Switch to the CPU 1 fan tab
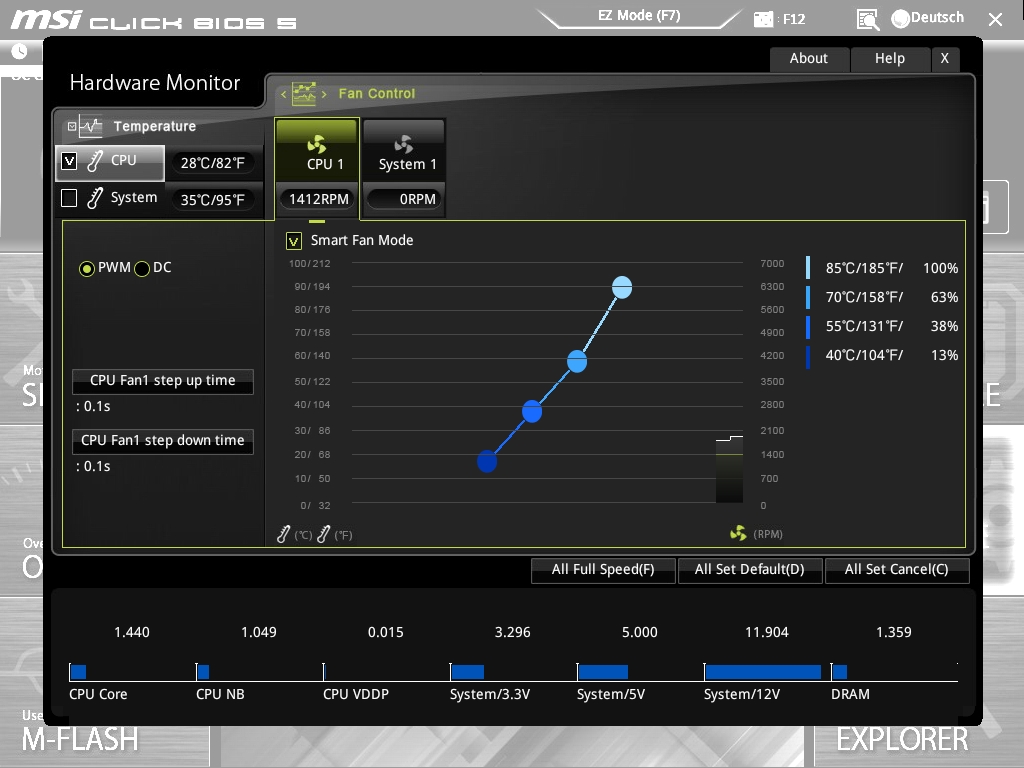 click(x=317, y=167)
